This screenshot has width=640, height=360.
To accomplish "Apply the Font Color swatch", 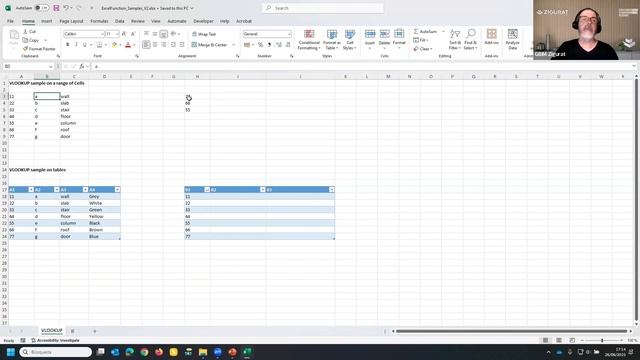I will click(x=128, y=44).
